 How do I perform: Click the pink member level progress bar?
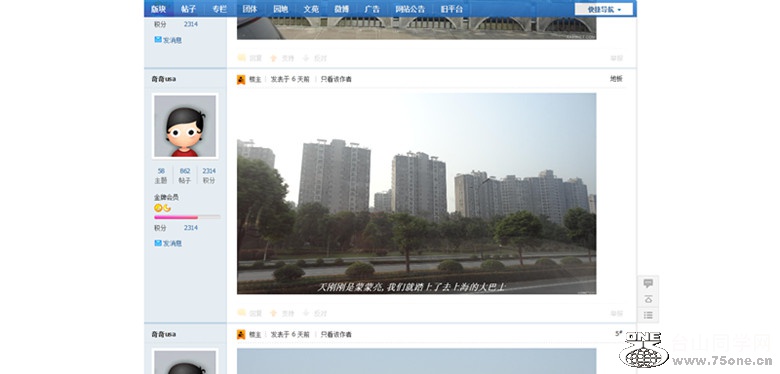click(187, 217)
